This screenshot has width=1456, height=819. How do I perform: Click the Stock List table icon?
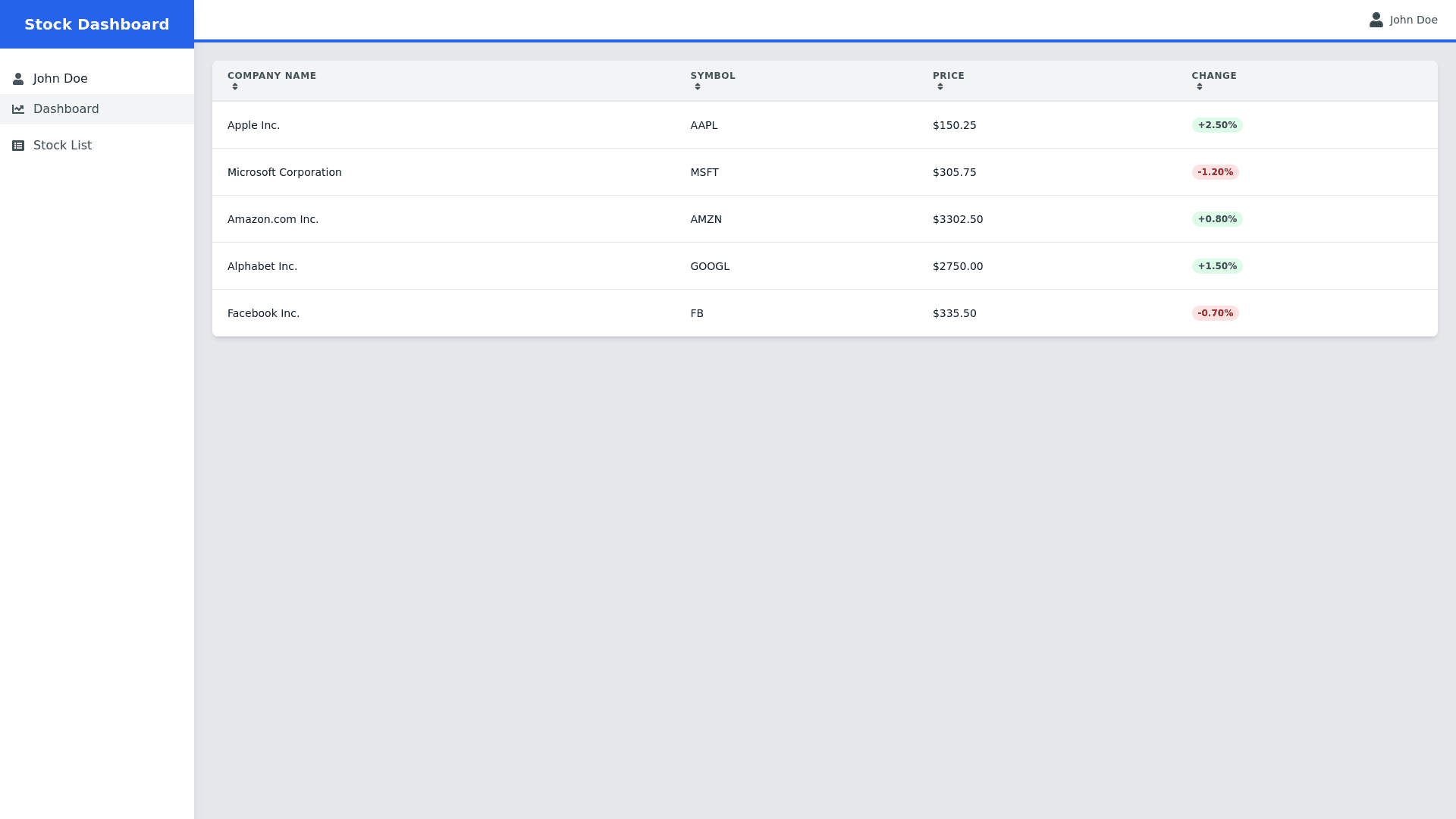[18, 146]
